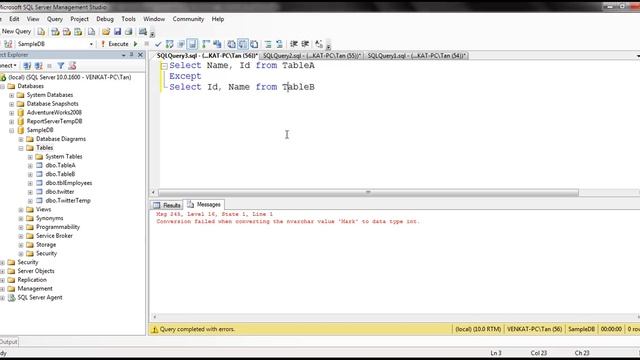
Task: Collapse the SampleDB database node
Action: pyautogui.click(x=11, y=131)
